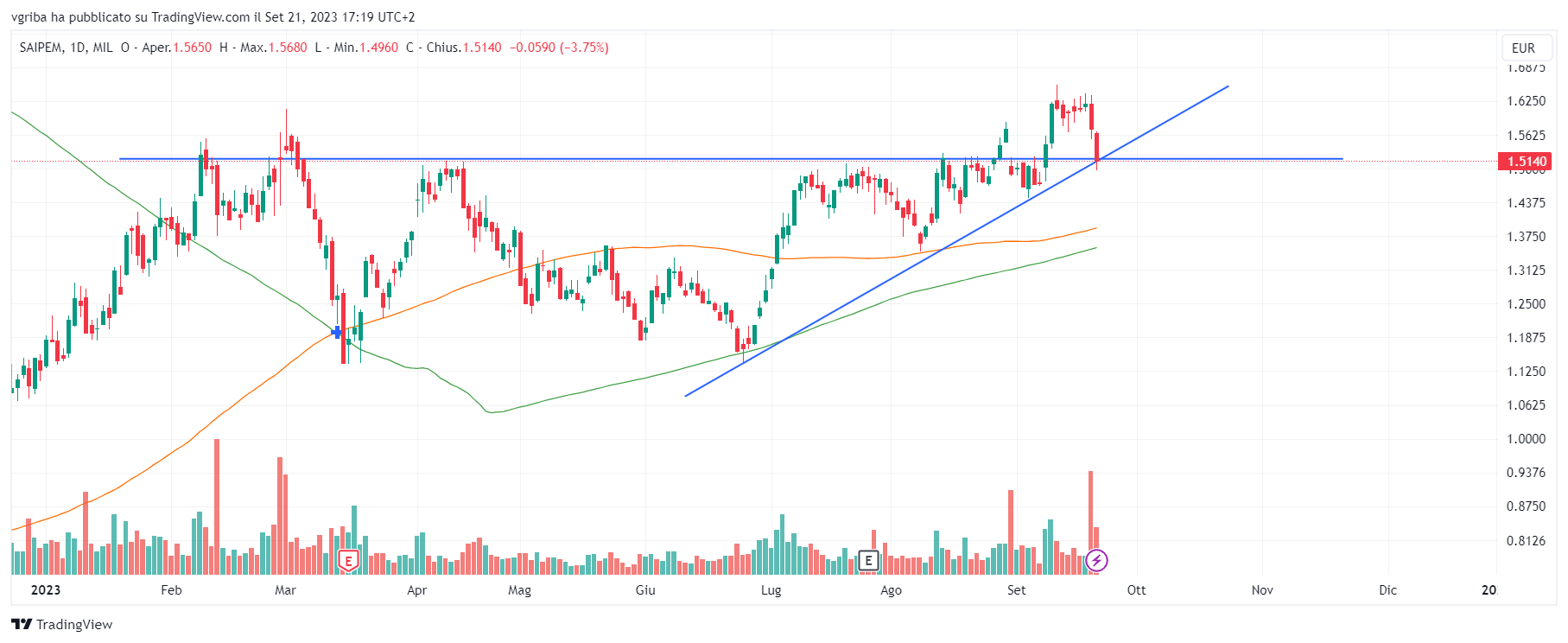Click the earnings E marker near August
Screen dimensions: 1568x643
coord(868,561)
